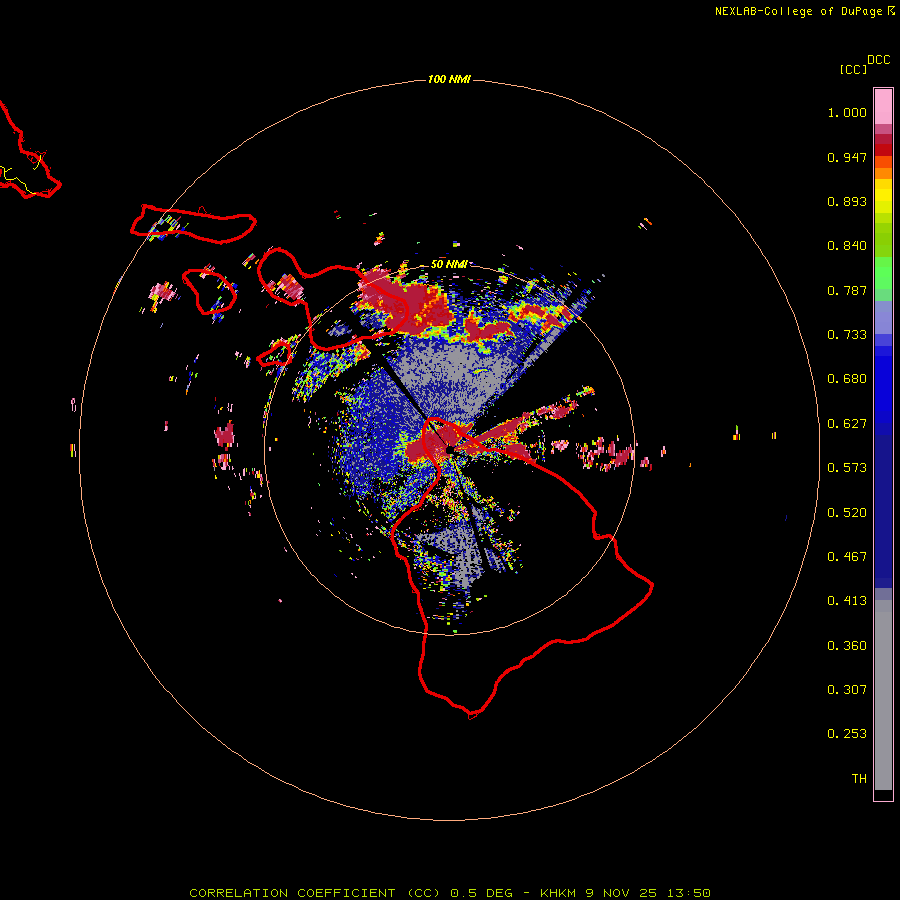Click the bright green band on the color bar
Viewport: 900px width, 900px height.
click(883, 273)
